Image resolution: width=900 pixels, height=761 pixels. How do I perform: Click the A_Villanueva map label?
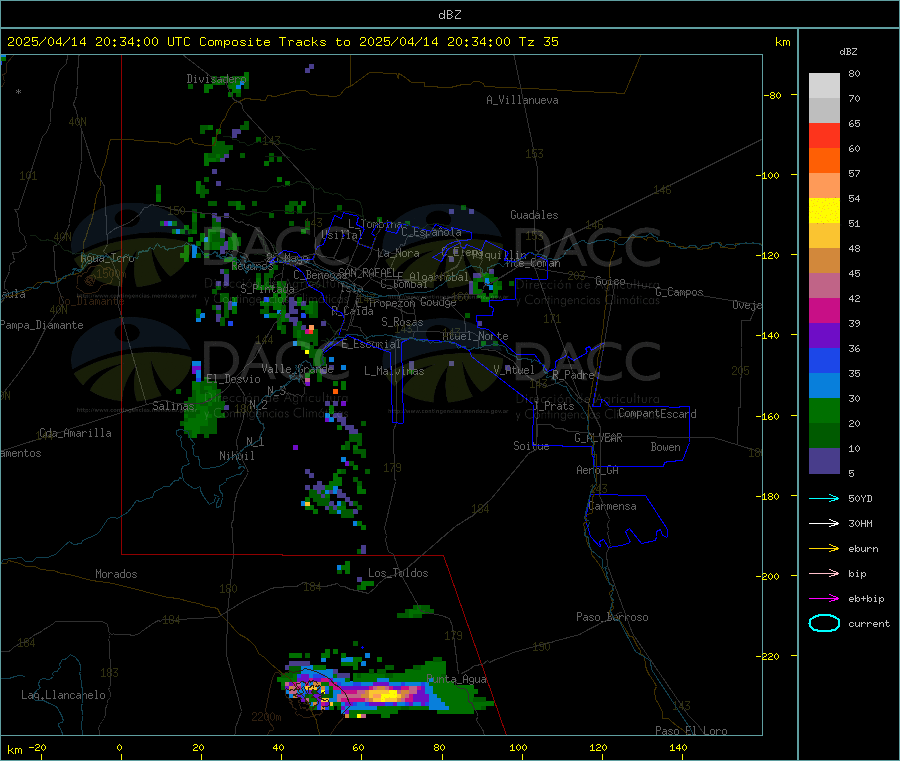pos(522,100)
